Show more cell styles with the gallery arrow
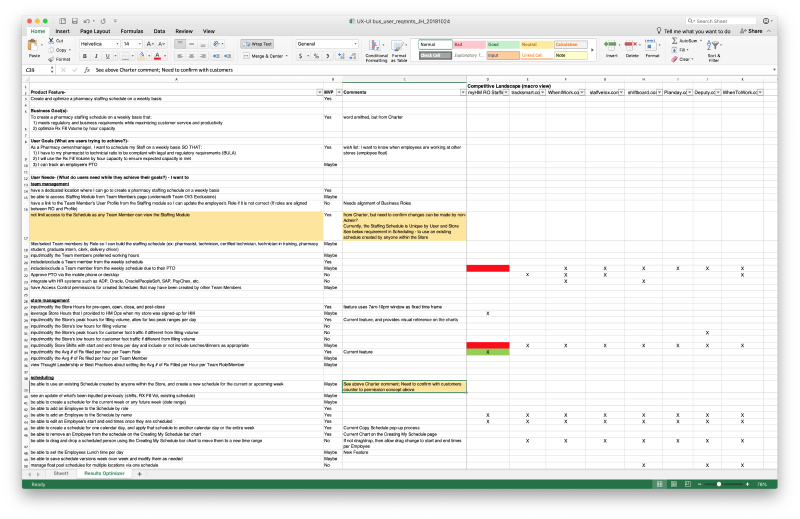This screenshot has height=519, width=800. click(x=592, y=50)
